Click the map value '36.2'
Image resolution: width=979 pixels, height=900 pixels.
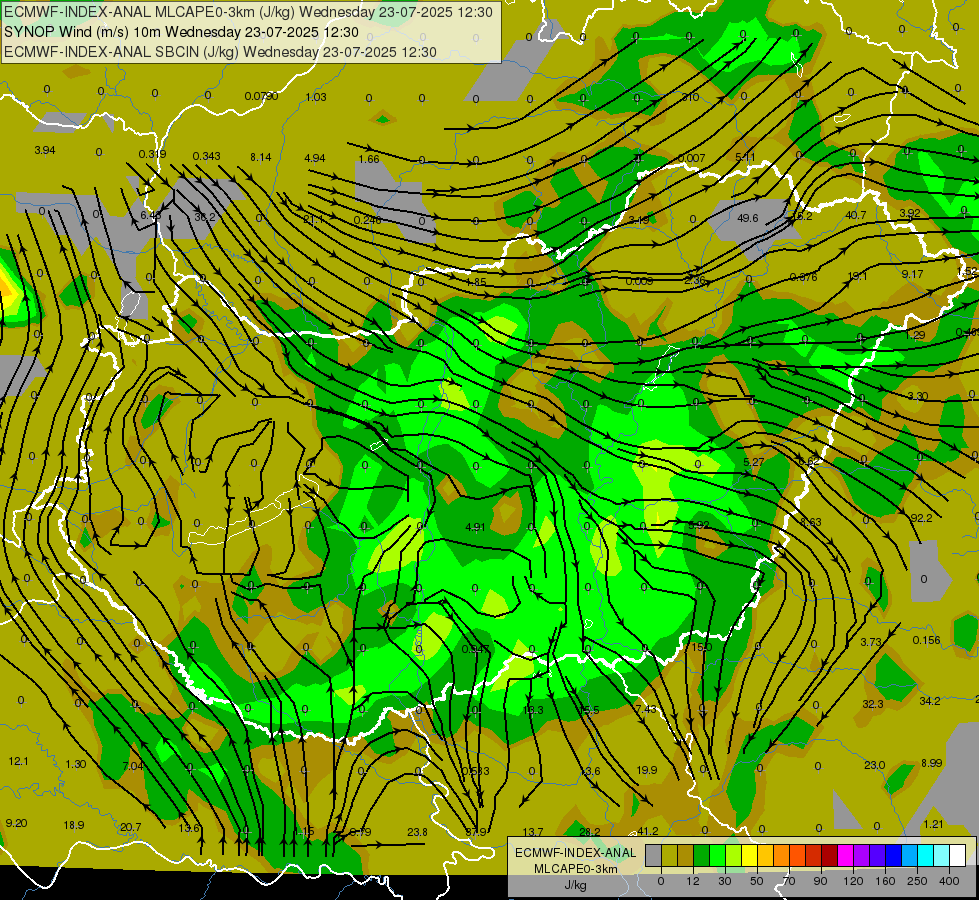[205, 217]
